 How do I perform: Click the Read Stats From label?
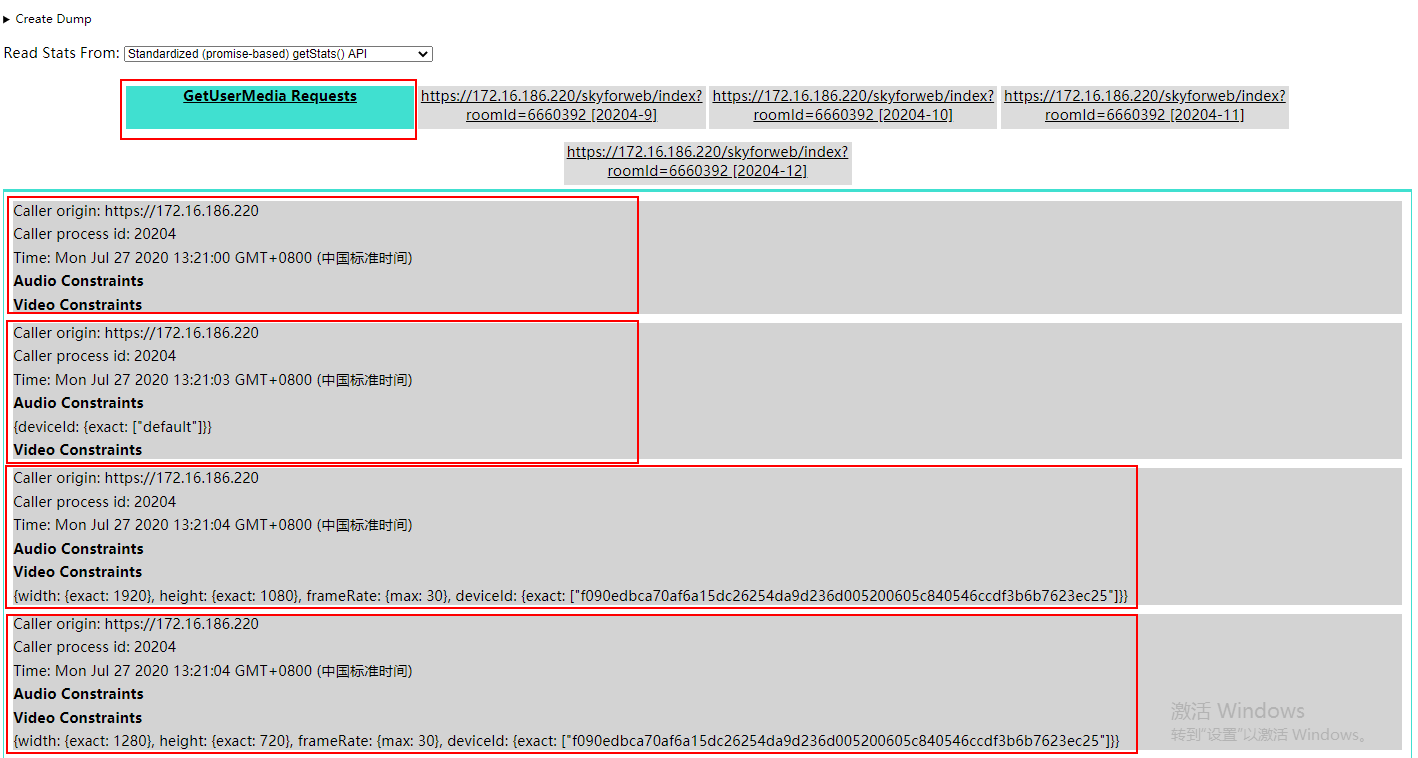61,53
